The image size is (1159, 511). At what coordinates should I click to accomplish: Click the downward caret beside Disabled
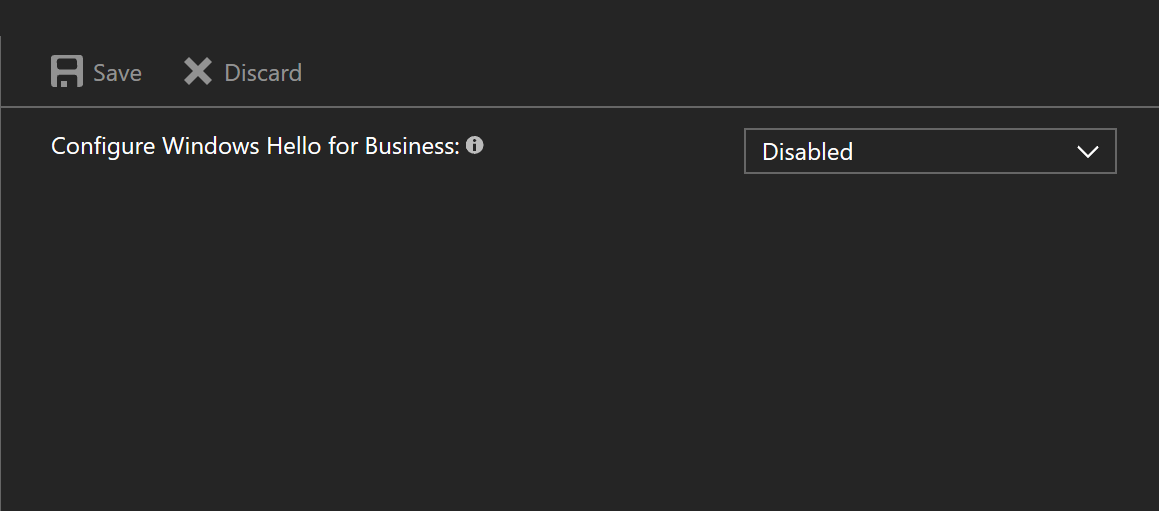point(1087,152)
